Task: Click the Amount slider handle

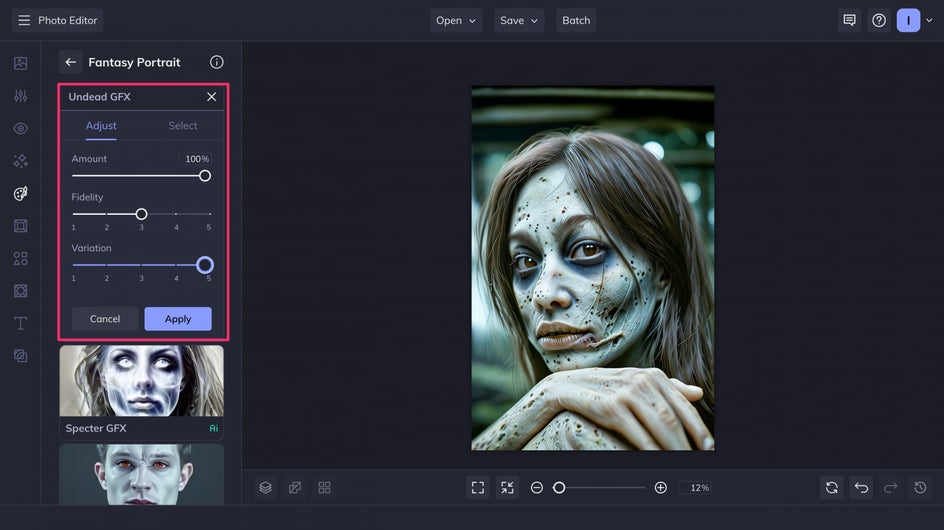Action: (x=205, y=176)
